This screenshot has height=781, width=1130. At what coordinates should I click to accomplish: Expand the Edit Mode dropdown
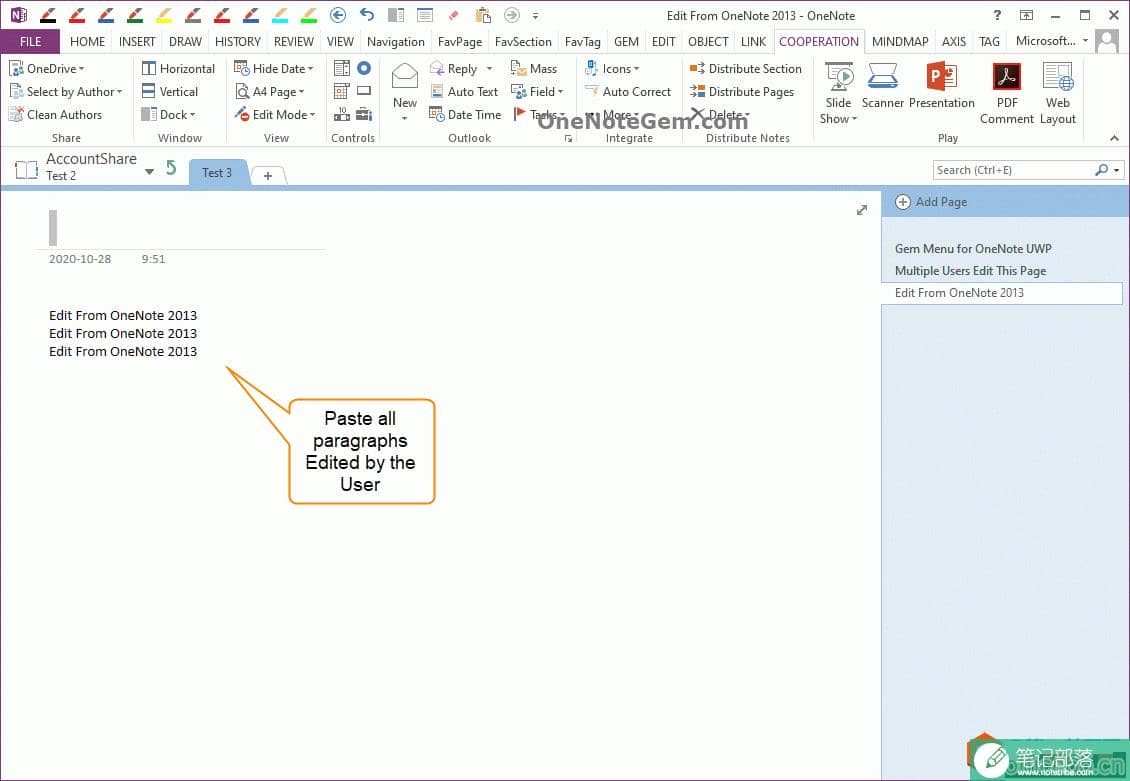[x=275, y=115]
